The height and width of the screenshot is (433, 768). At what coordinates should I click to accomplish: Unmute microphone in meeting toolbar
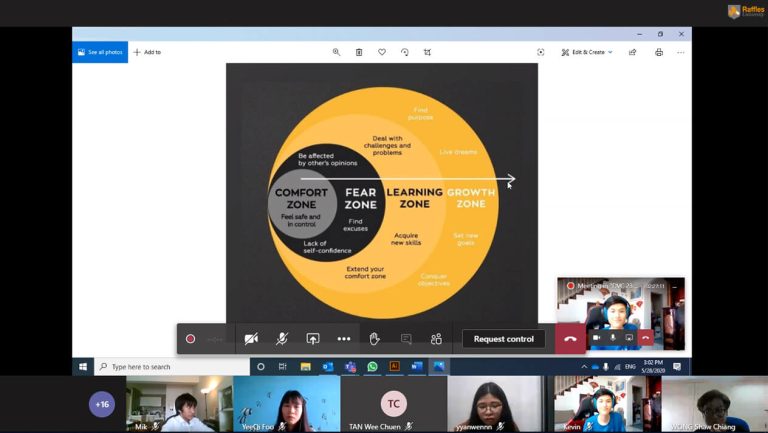click(282, 339)
